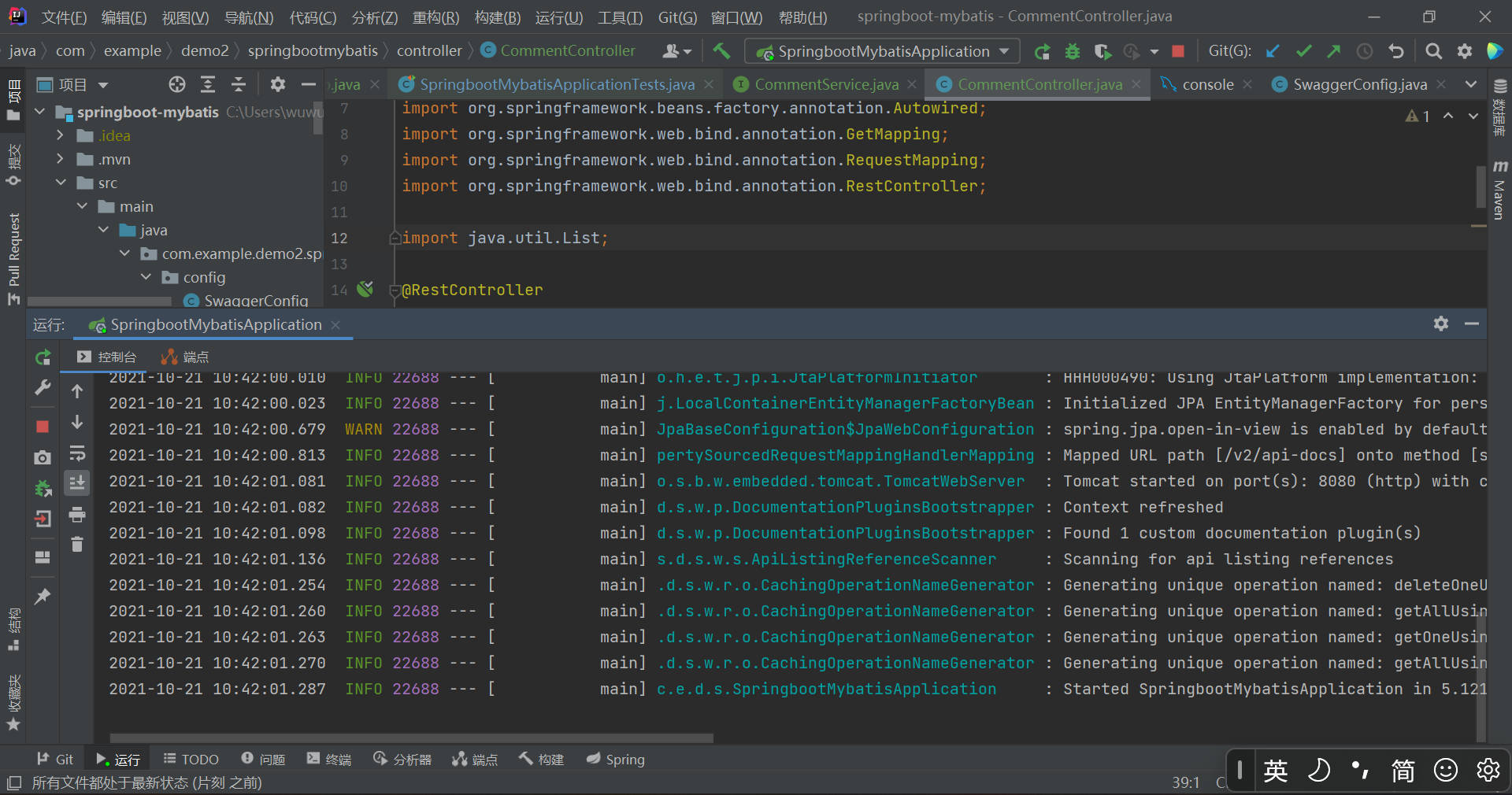
Task: Switch to SwaggerConfig.java editor tab
Action: click(1359, 84)
